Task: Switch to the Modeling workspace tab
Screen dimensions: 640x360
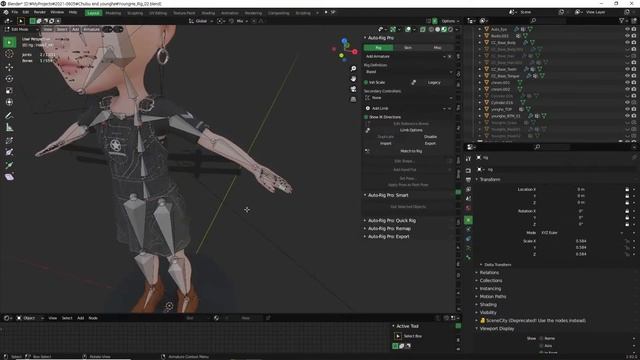Action: click(x=113, y=13)
